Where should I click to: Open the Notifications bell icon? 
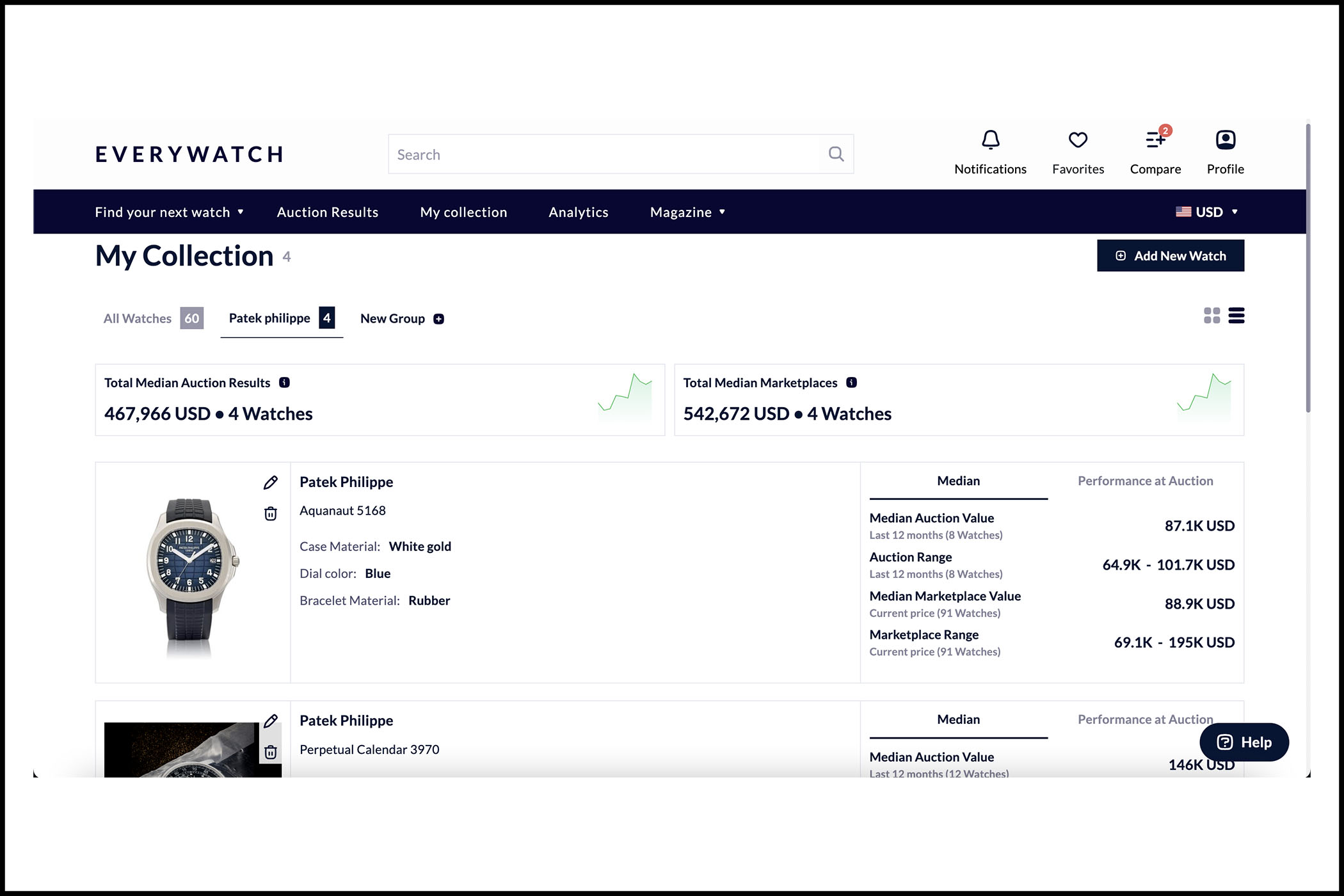[x=990, y=140]
